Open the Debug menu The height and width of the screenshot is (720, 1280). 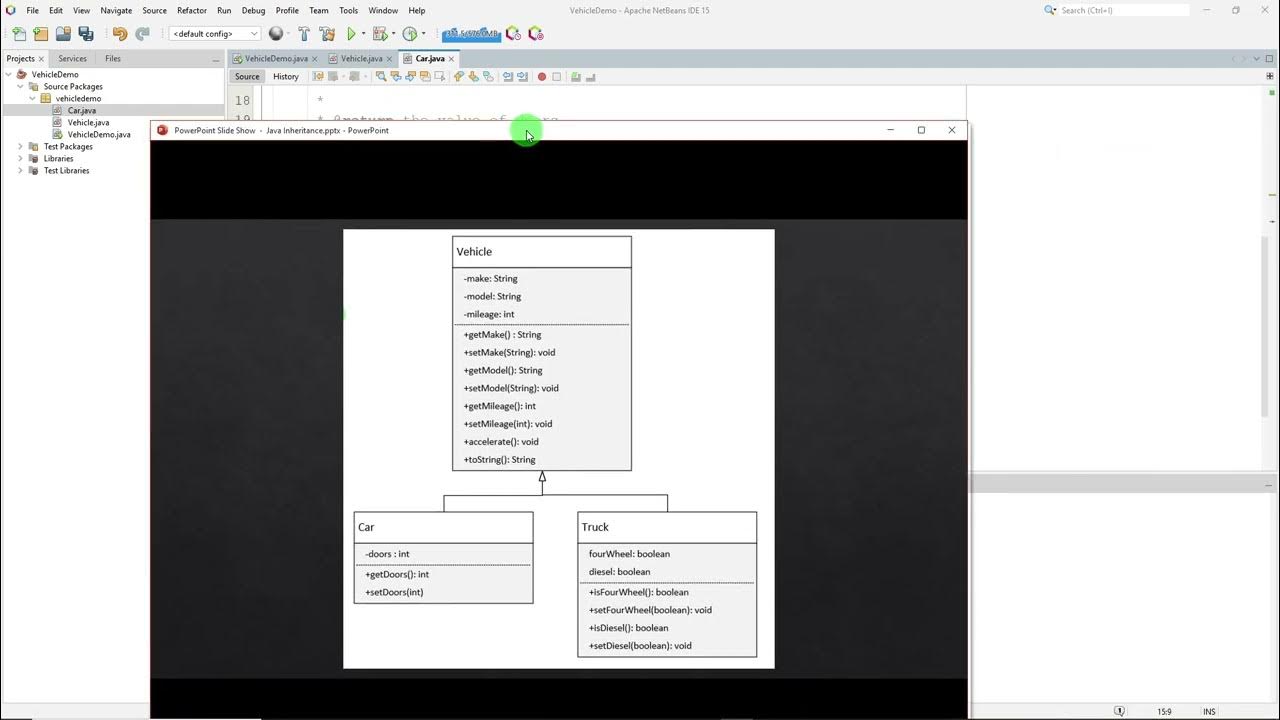253,10
